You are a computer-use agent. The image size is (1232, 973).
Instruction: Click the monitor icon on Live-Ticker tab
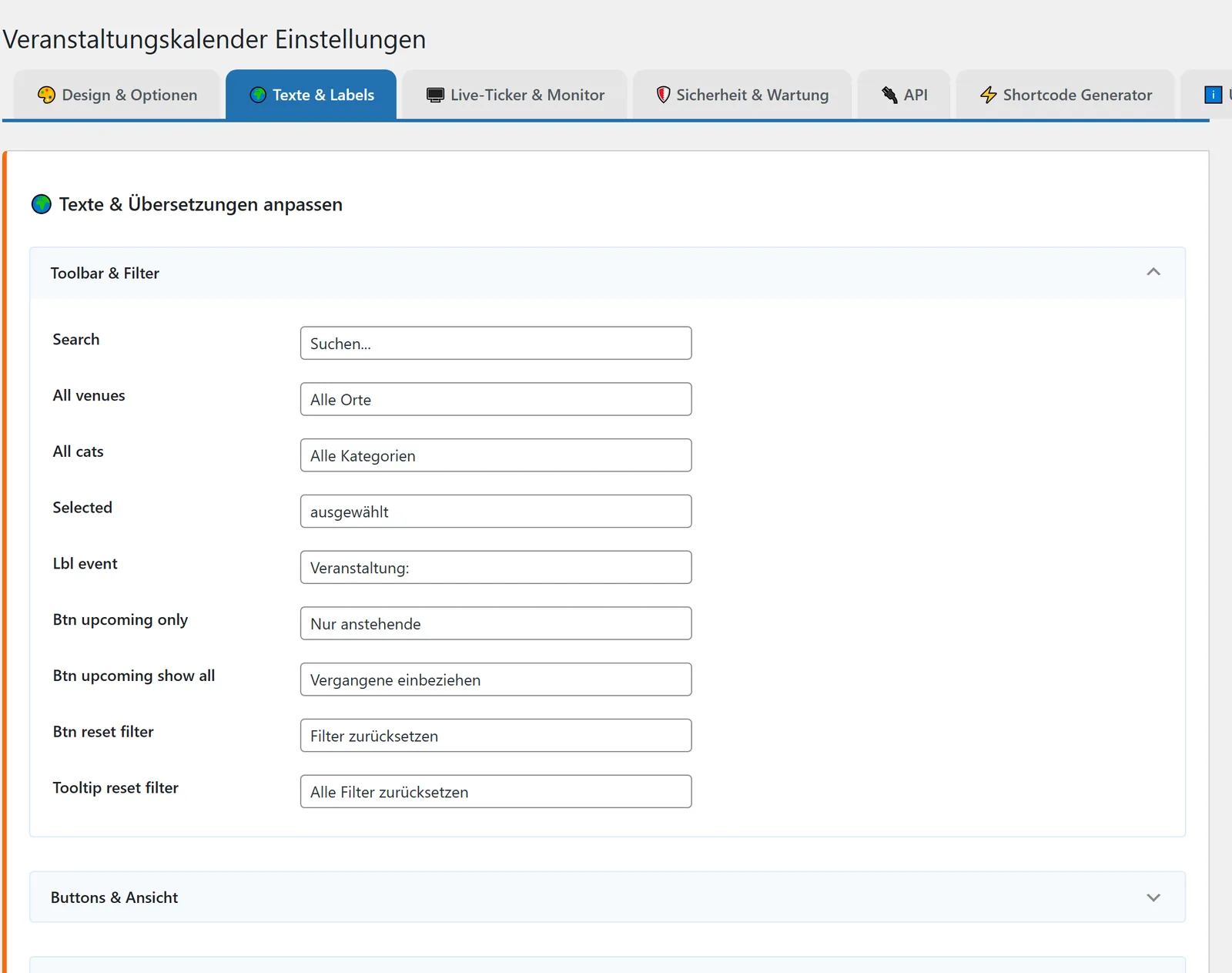(435, 95)
